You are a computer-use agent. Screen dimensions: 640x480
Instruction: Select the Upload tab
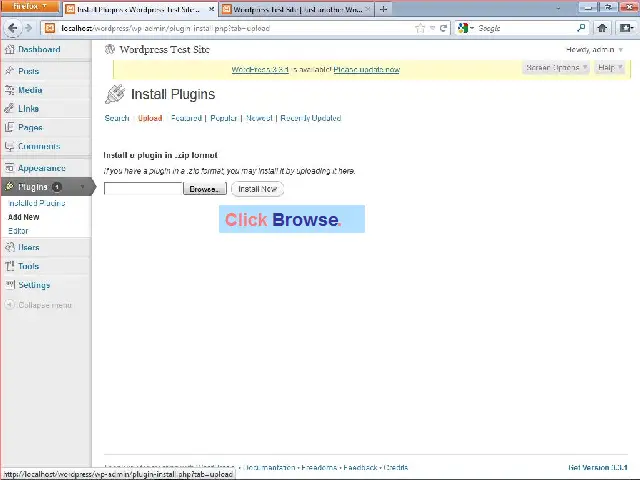tap(150, 118)
